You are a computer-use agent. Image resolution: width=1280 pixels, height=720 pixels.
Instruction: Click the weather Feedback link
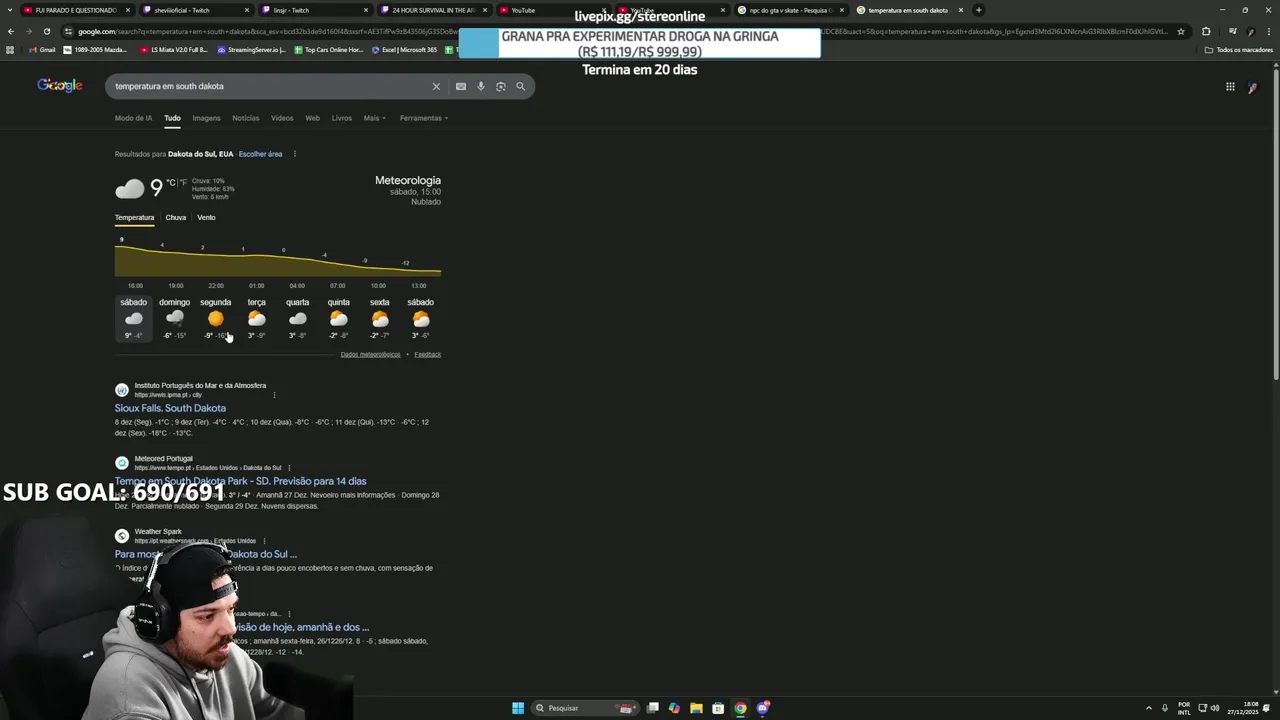tap(428, 354)
